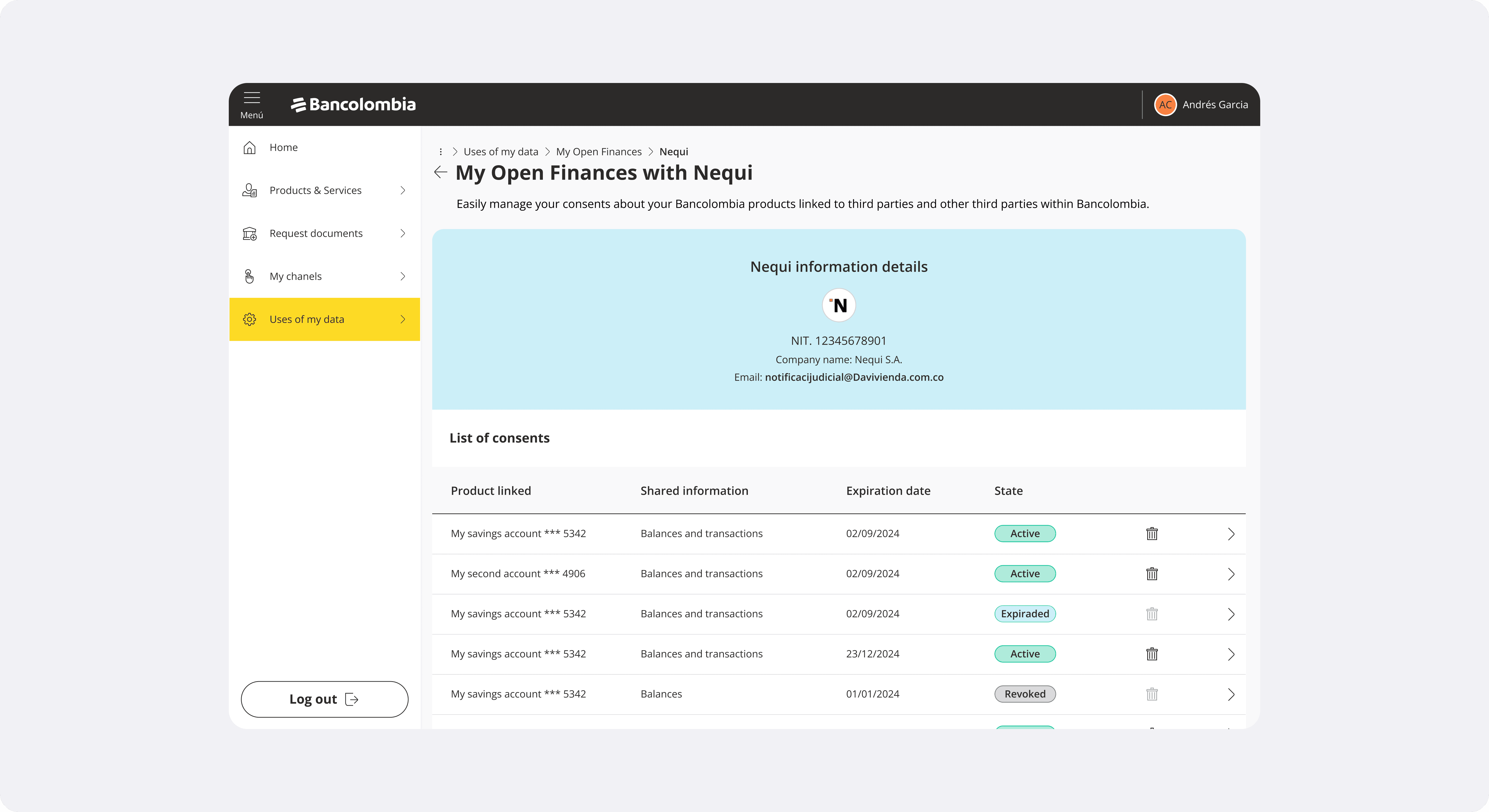Click the Nequi information details heading
The width and height of the screenshot is (1489, 812).
(x=839, y=267)
